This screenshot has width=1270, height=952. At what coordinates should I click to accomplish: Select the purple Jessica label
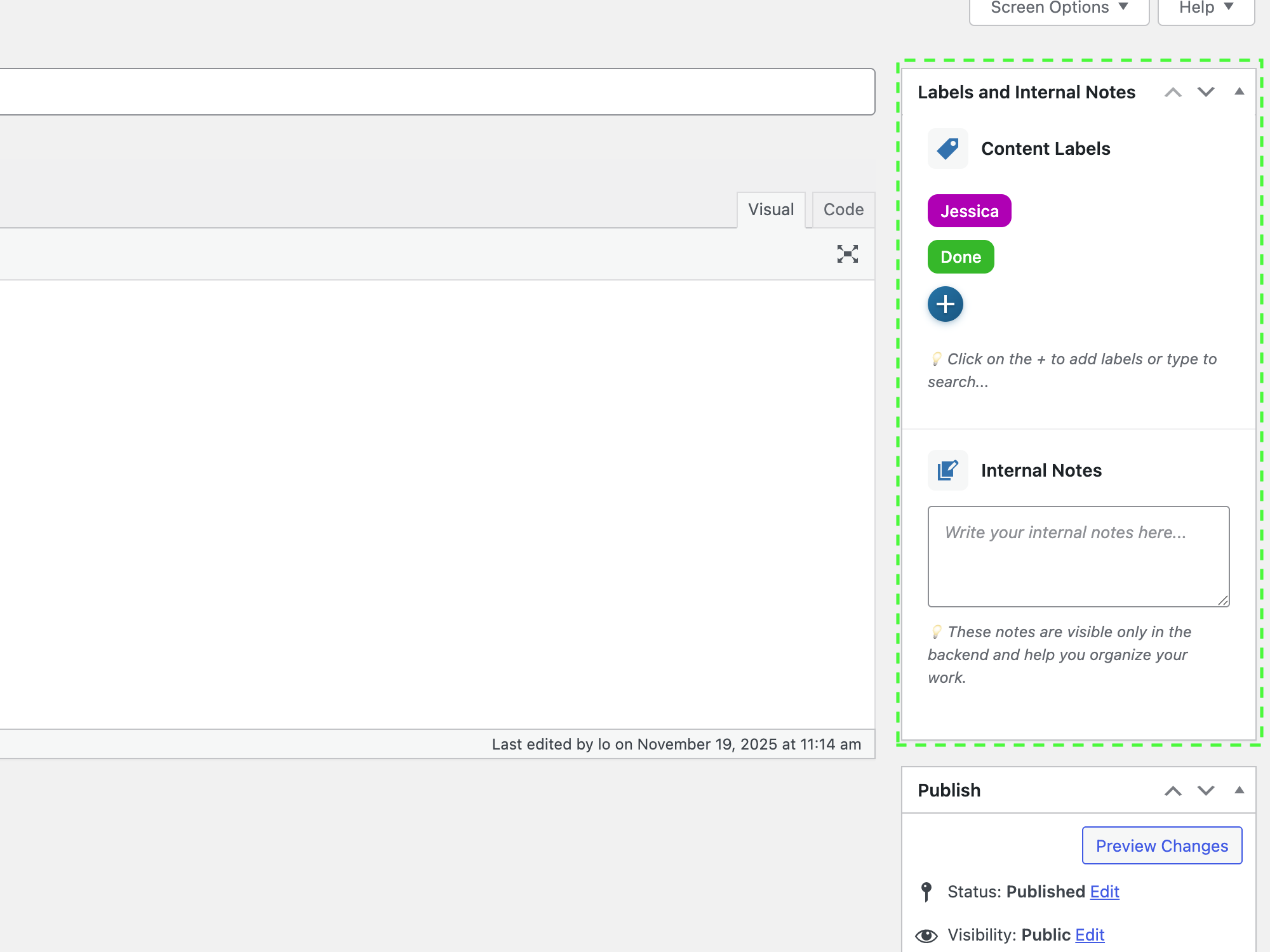[x=968, y=211]
